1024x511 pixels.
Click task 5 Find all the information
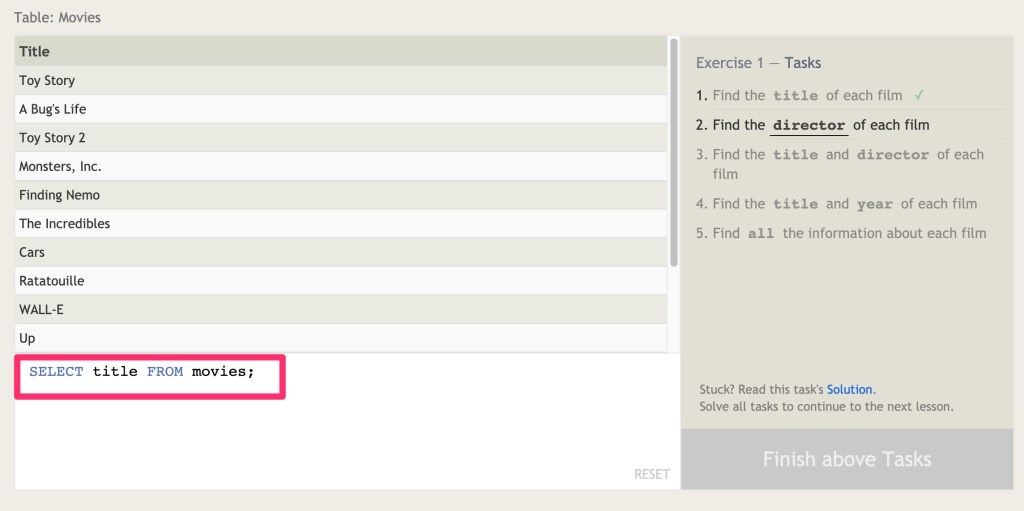[849, 233]
